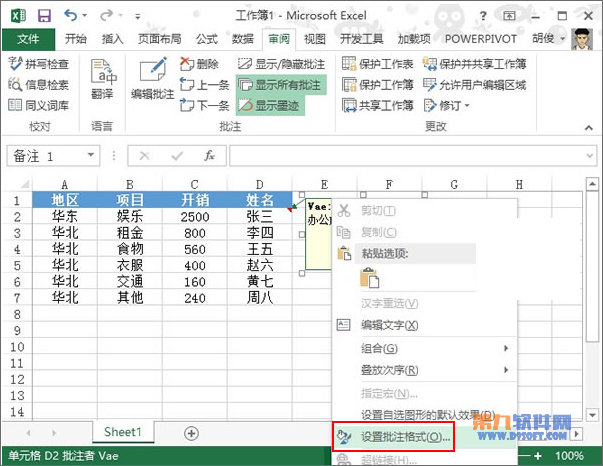Open the Undo history dropdown arrow
This screenshot has width=603, height=466.
pyautogui.click(x=85, y=16)
